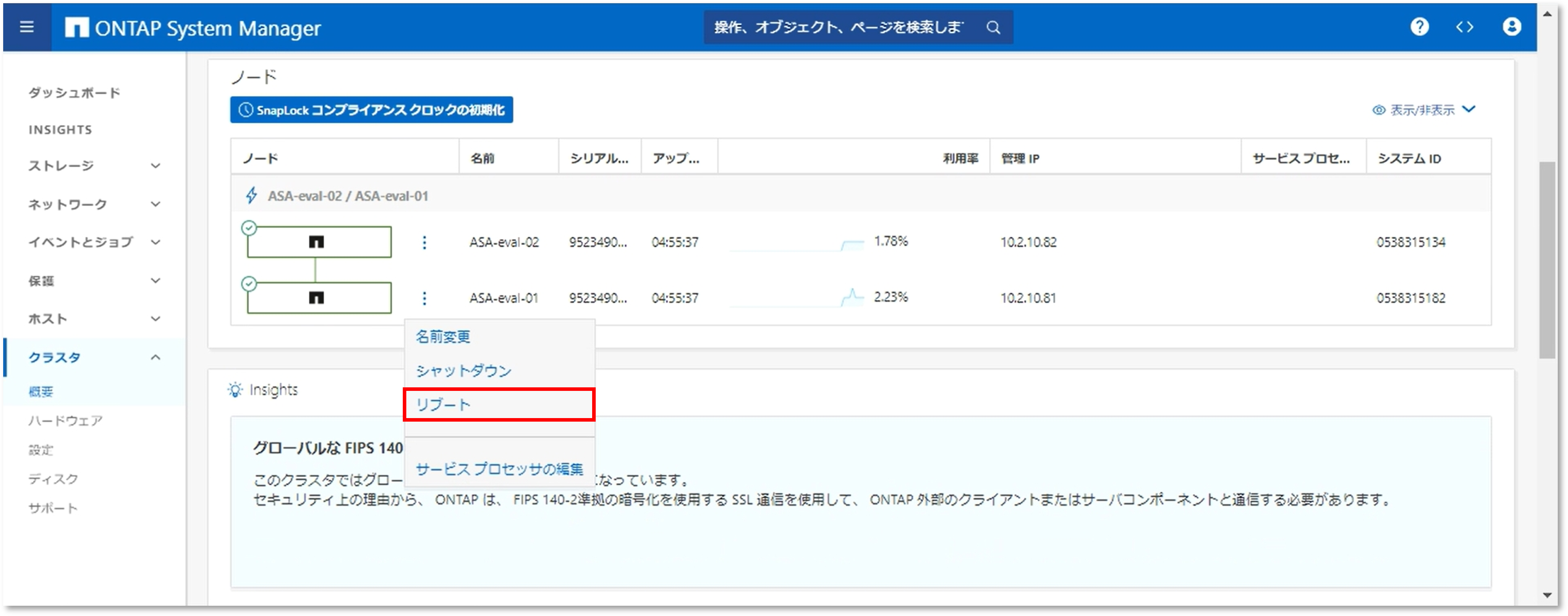Select シャットダウン in the context menu

pos(463,371)
